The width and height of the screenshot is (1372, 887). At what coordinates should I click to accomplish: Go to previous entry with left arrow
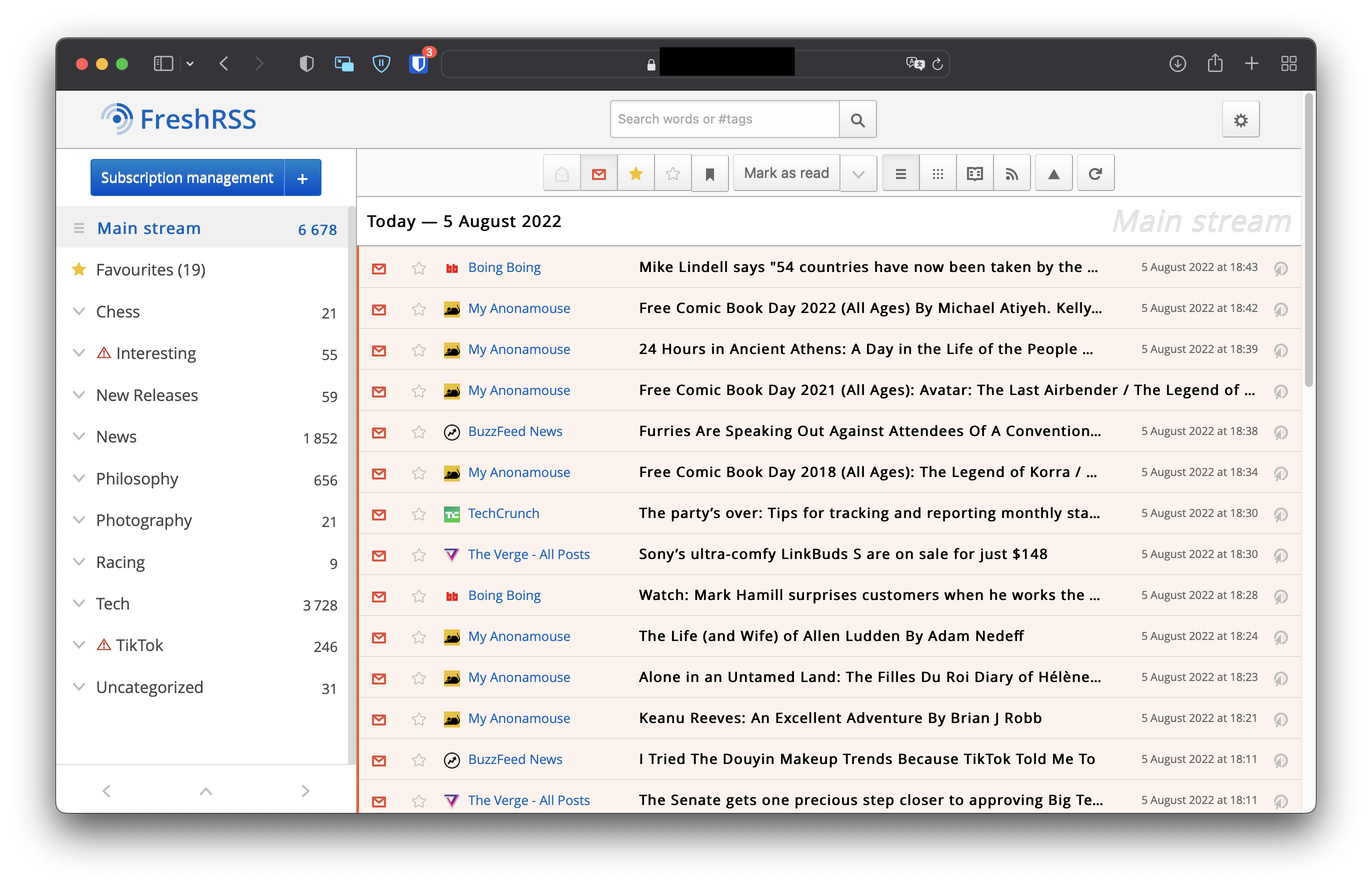tap(106, 791)
